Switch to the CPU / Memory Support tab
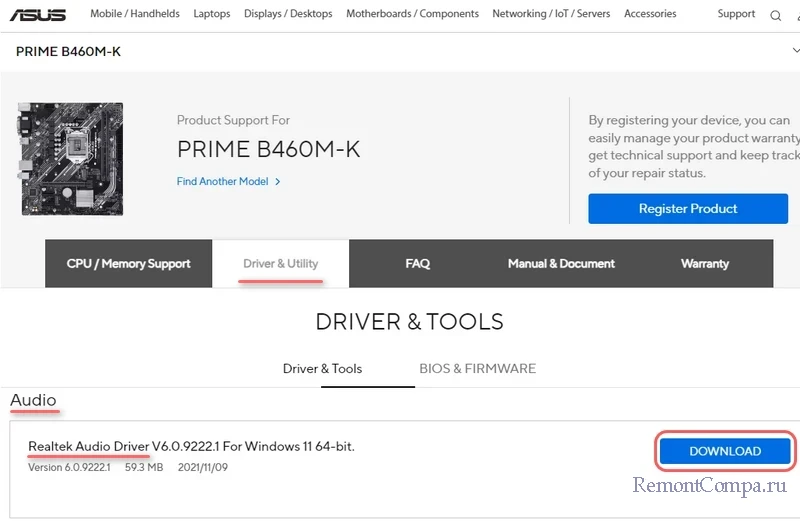This screenshot has width=800, height=521. [128, 264]
